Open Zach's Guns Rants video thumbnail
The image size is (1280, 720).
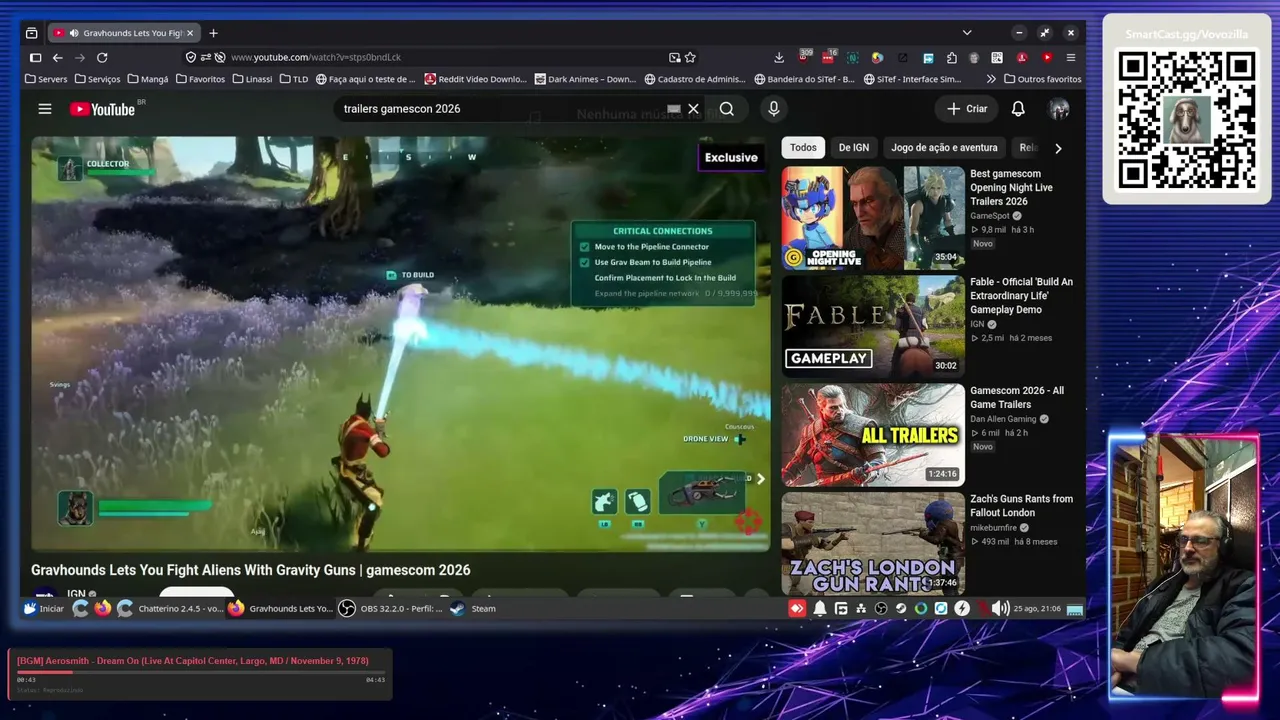pos(873,543)
